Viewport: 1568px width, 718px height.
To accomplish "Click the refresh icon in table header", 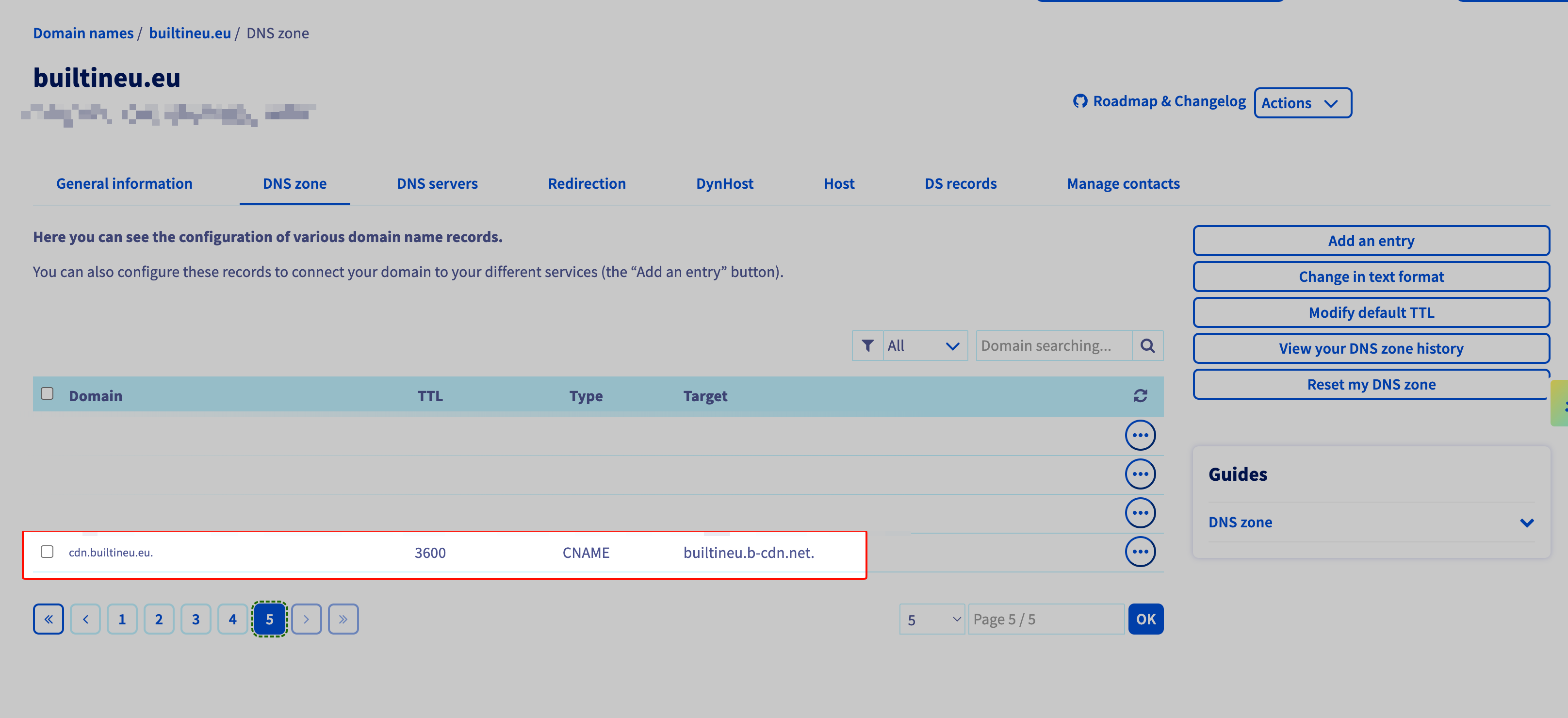I will (1140, 395).
